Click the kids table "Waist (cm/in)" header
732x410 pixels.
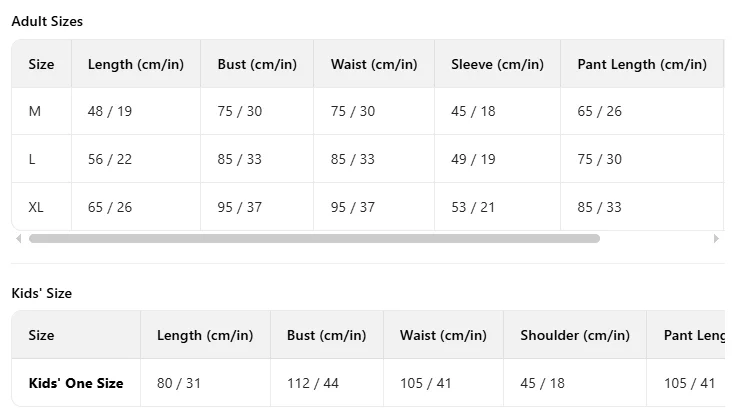[443, 335]
